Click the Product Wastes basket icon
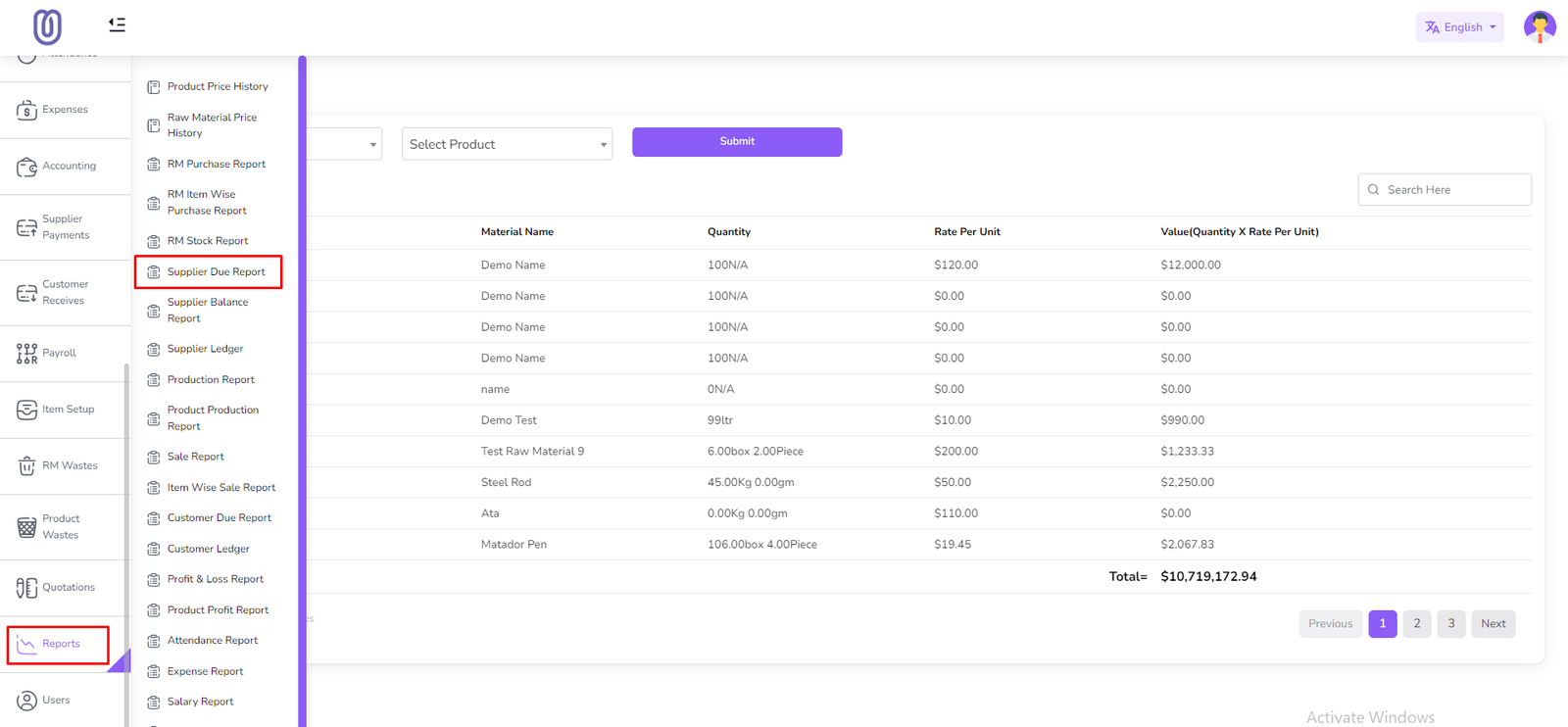 click(26, 527)
